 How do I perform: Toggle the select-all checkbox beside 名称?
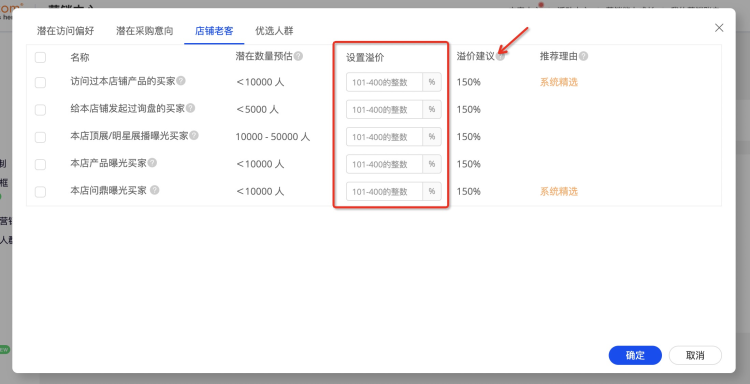pyautogui.click(x=40, y=57)
